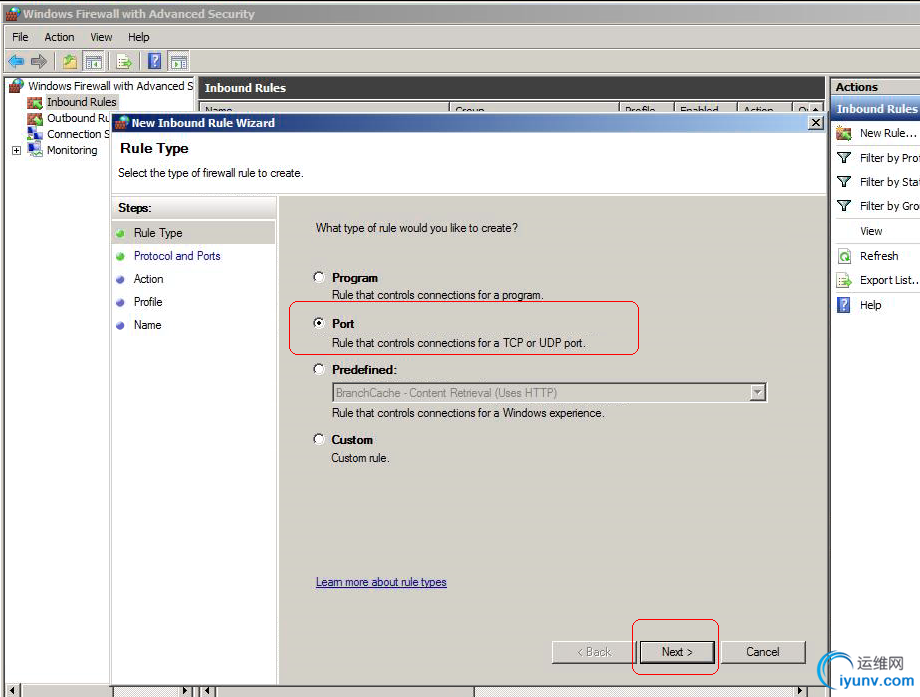This screenshot has width=920, height=697.
Task: Select the Profile wizard step
Action: click(x=148, y=302)
